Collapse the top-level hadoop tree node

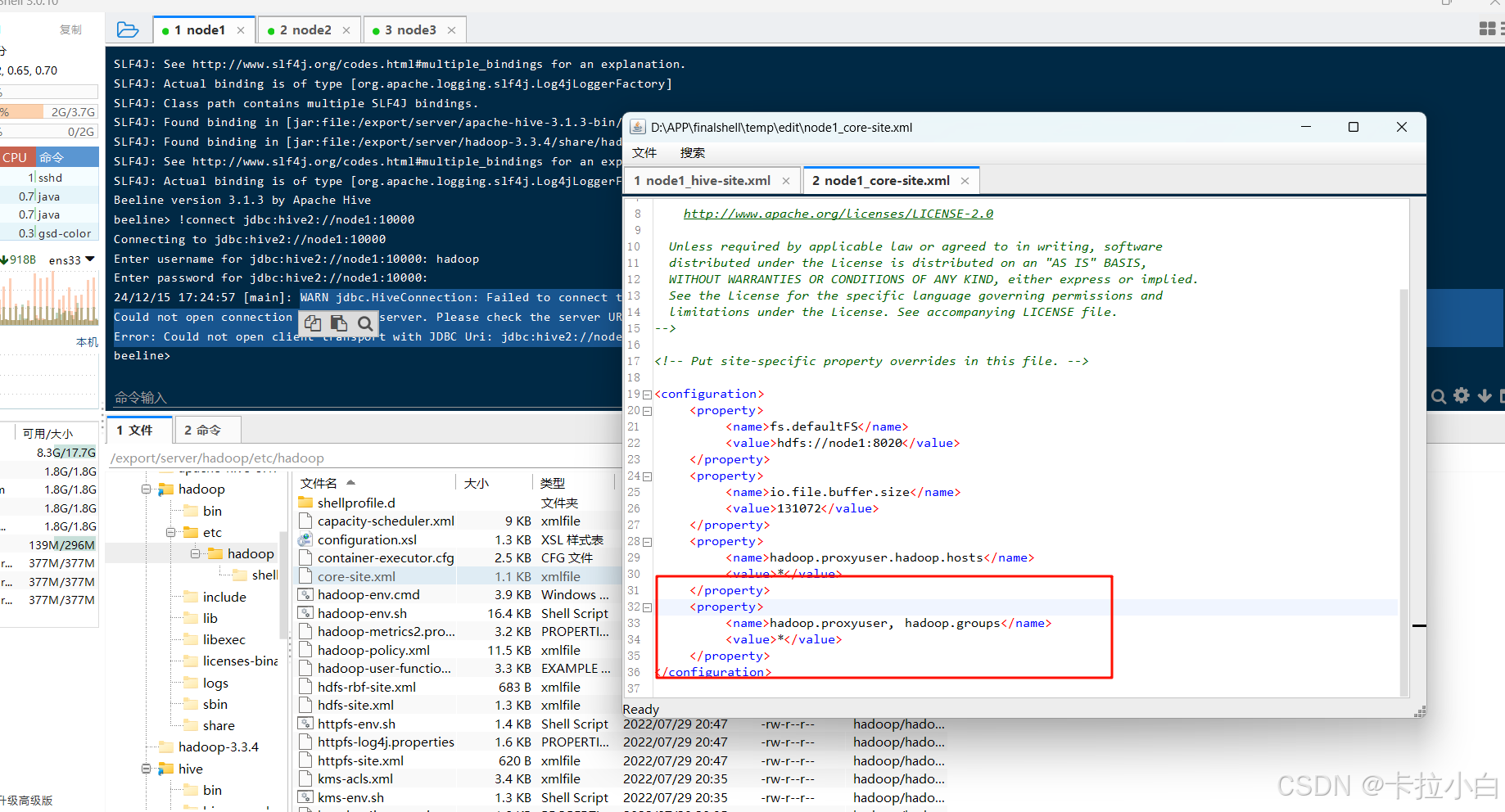click(147, 489)
